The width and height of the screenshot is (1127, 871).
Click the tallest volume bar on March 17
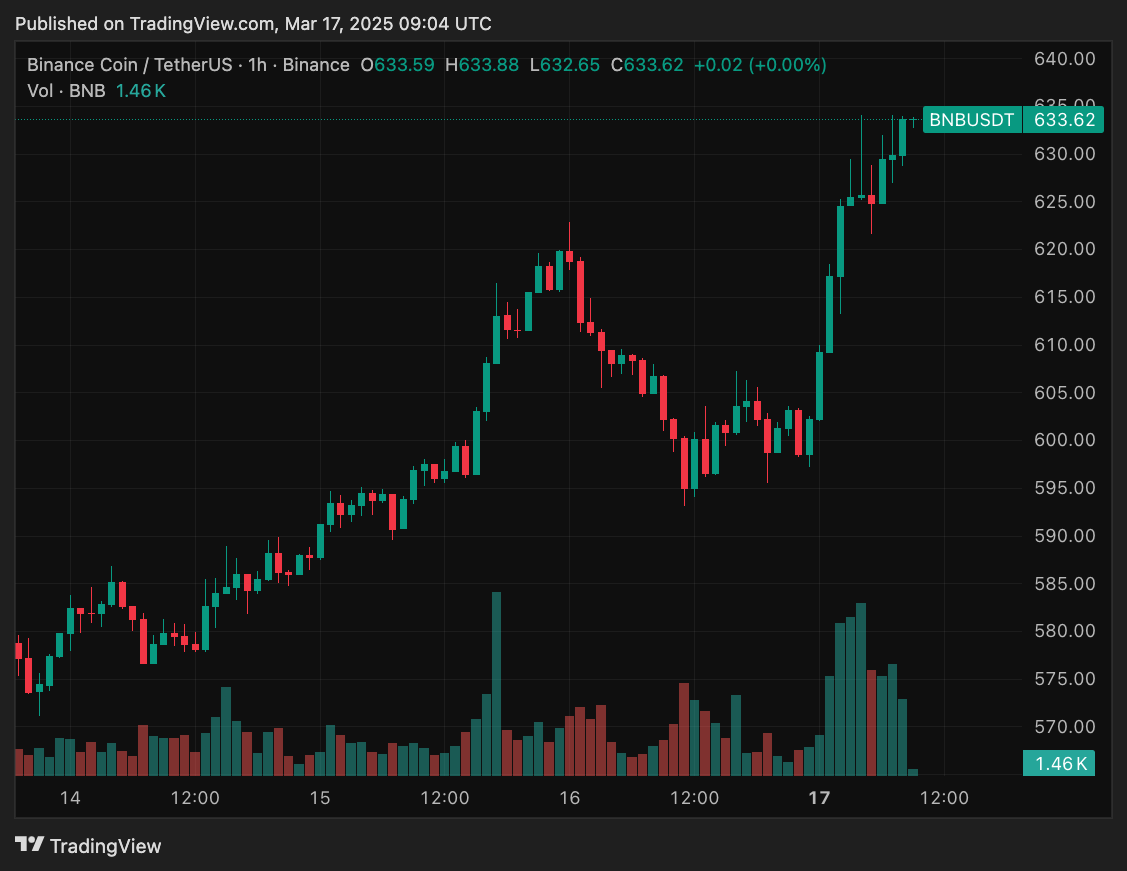pyautogui.click(x=861, y=689)
